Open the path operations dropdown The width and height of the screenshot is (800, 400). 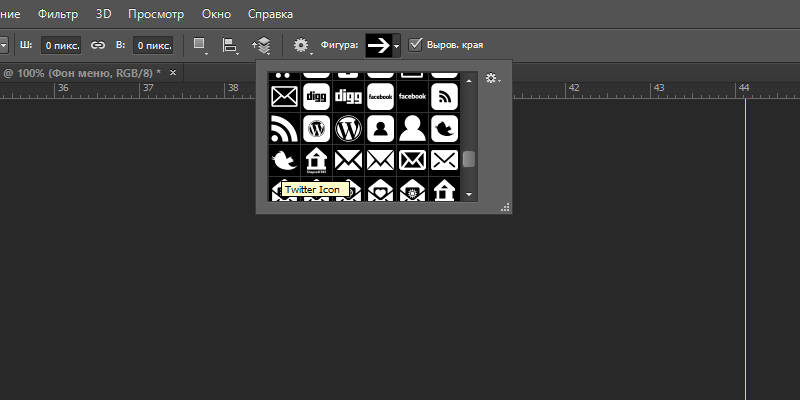[x=200, y=45]
